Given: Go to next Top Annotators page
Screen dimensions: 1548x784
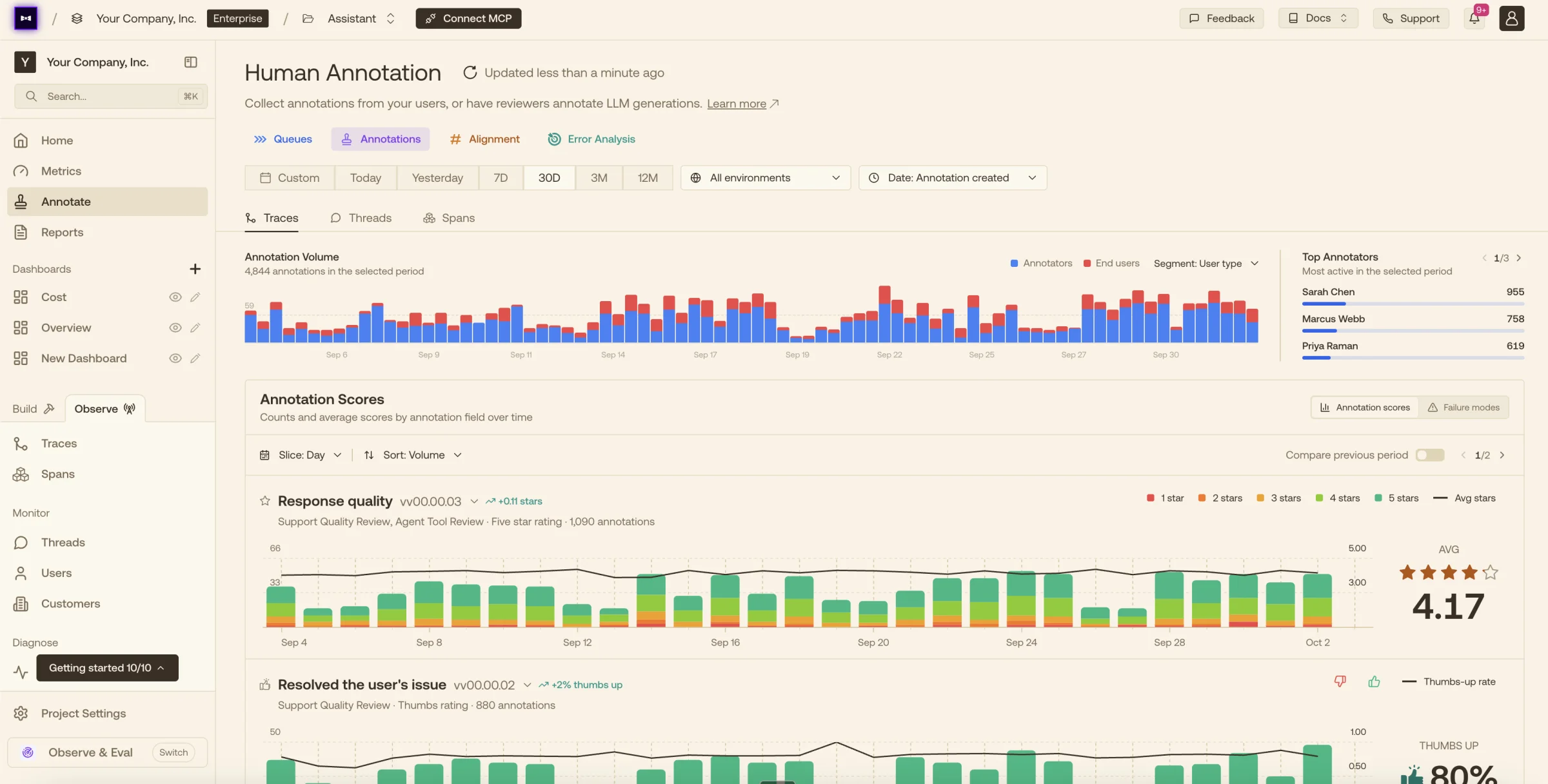Looking at the screenshot, I should [x=1519, y=258].
